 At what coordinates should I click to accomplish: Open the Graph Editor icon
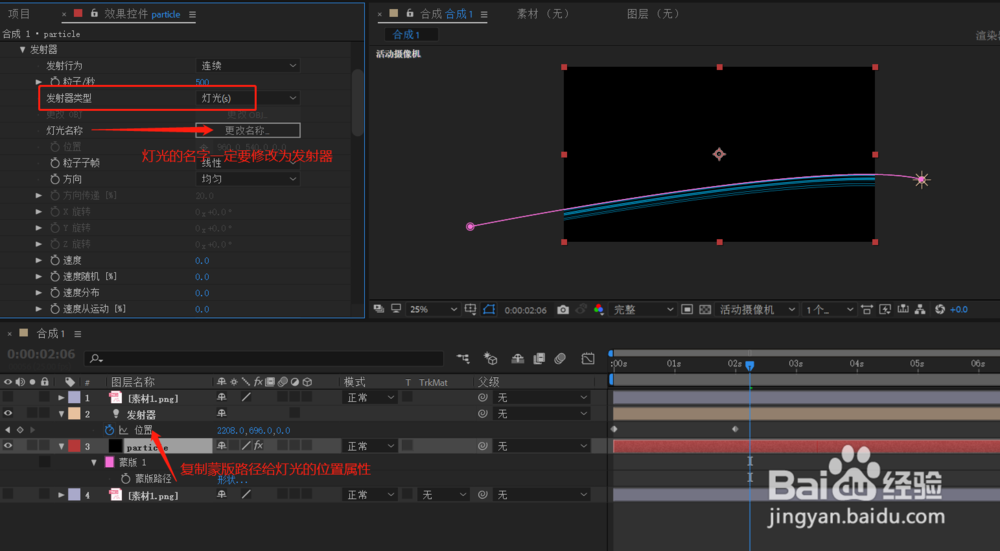pyautogui.click(x=588, y=358)
